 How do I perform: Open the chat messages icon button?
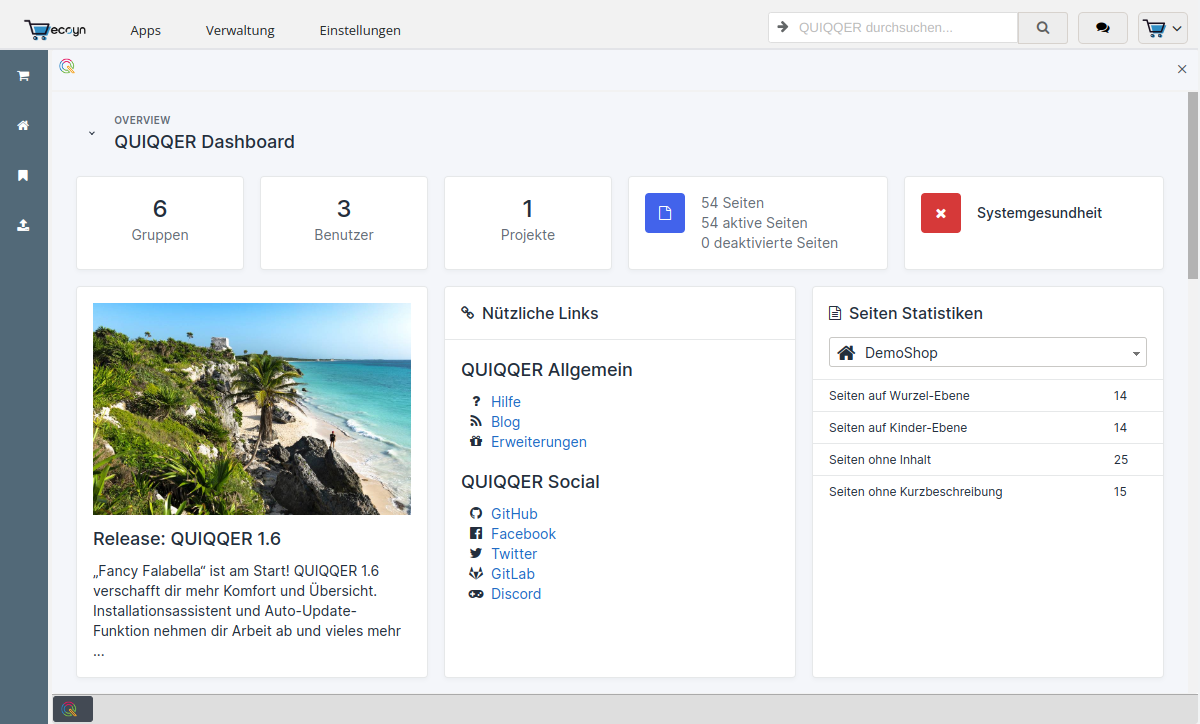[1102, 28]
